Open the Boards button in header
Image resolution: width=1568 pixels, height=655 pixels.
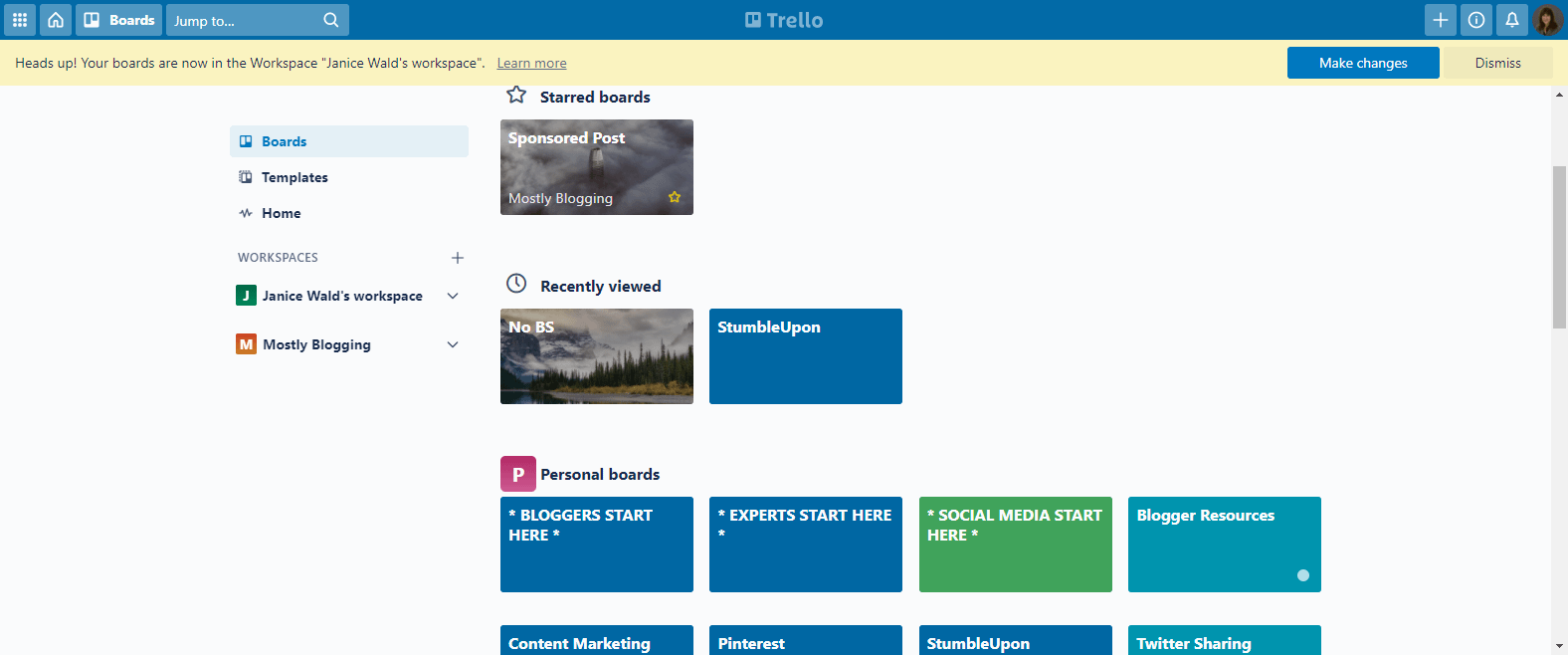(x=118, y=20)
